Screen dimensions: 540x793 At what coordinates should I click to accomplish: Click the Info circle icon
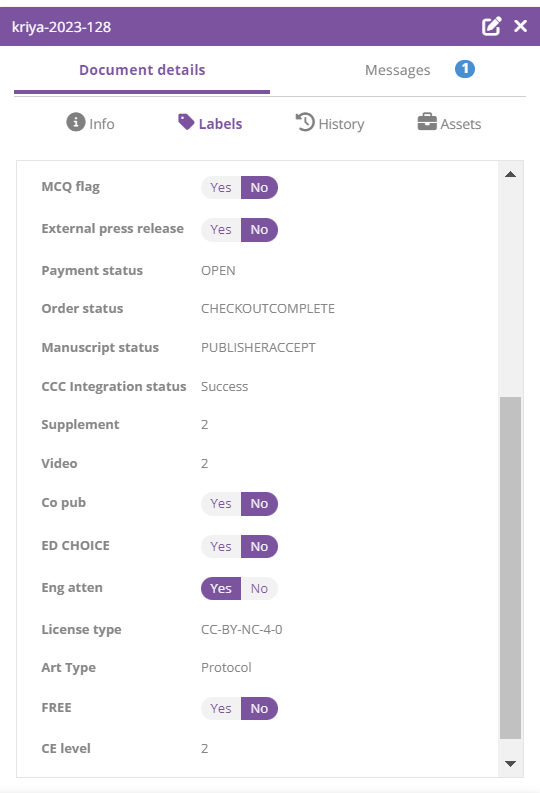click(x=76, y=122)
